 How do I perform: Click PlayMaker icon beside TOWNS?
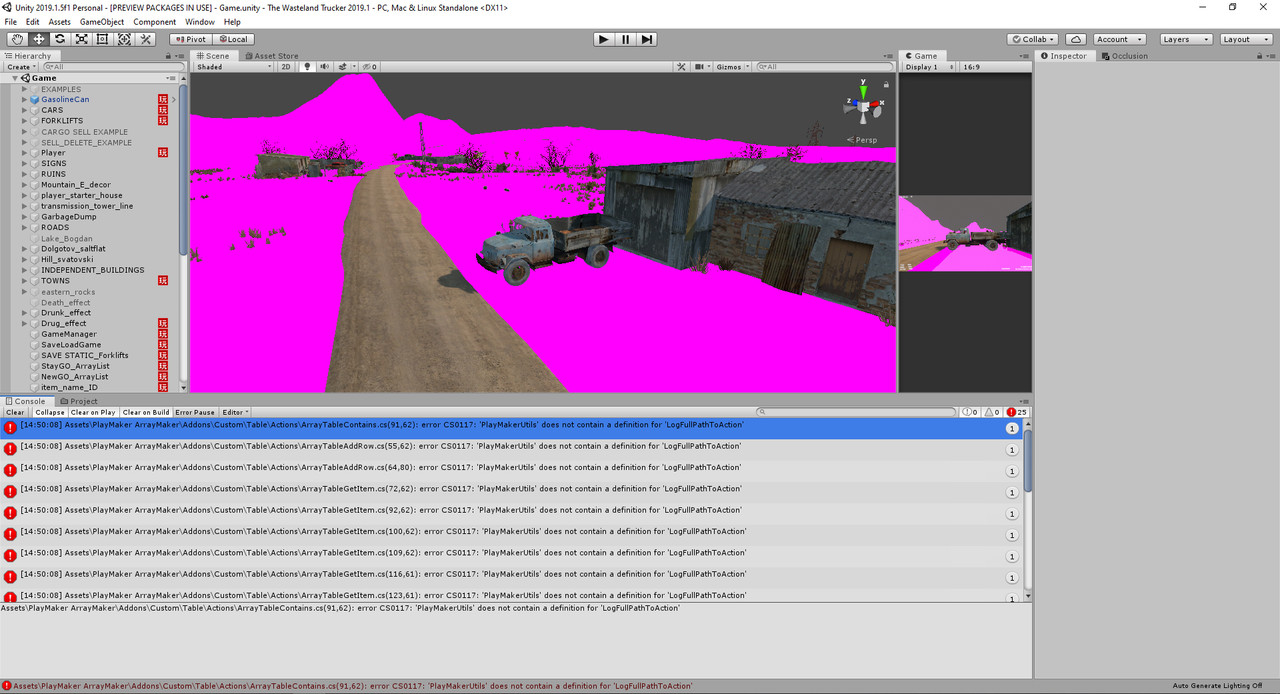(x=163, y=281)
